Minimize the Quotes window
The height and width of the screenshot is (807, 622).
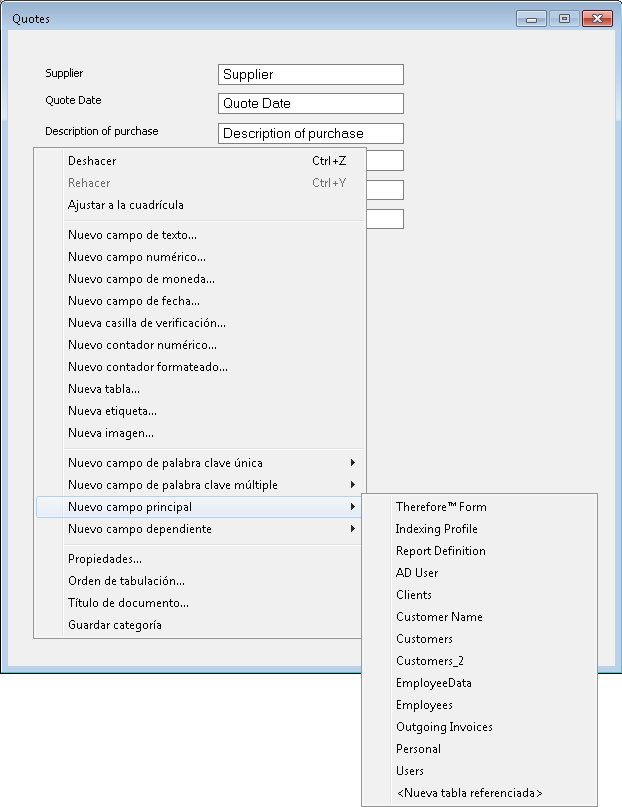(531, 19)
